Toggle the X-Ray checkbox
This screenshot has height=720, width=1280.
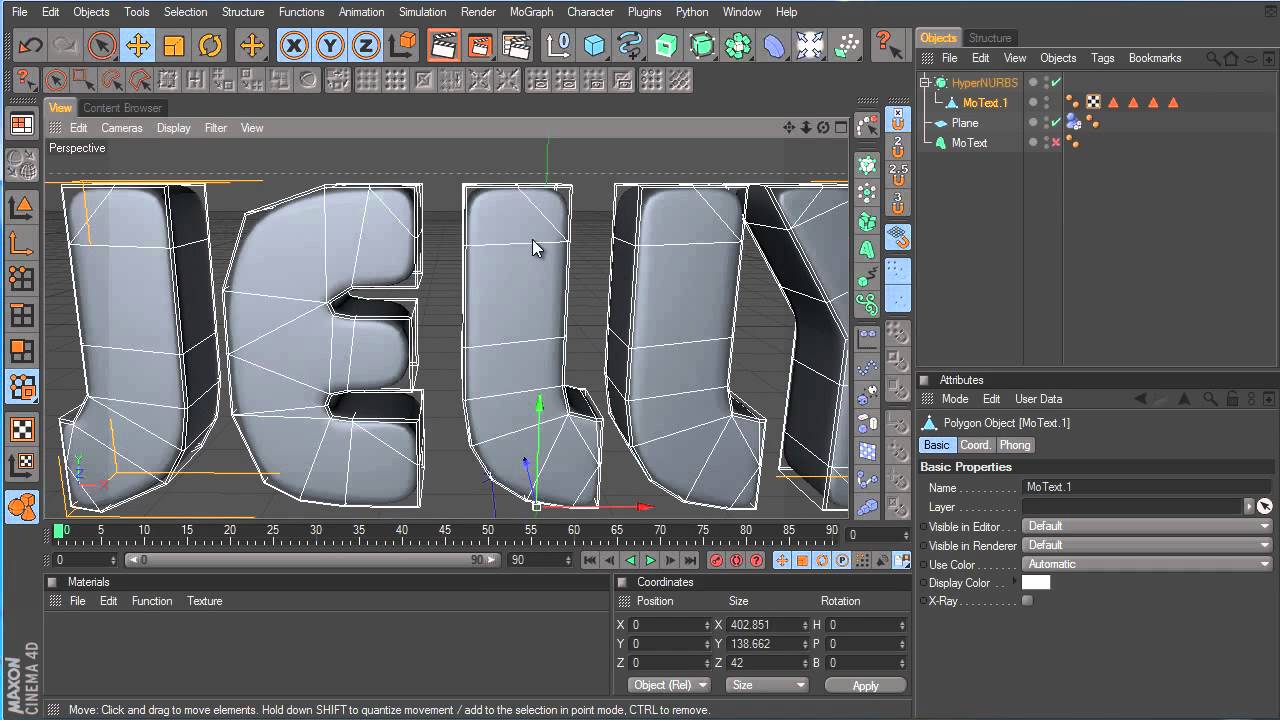click(x=1027, y=601)
